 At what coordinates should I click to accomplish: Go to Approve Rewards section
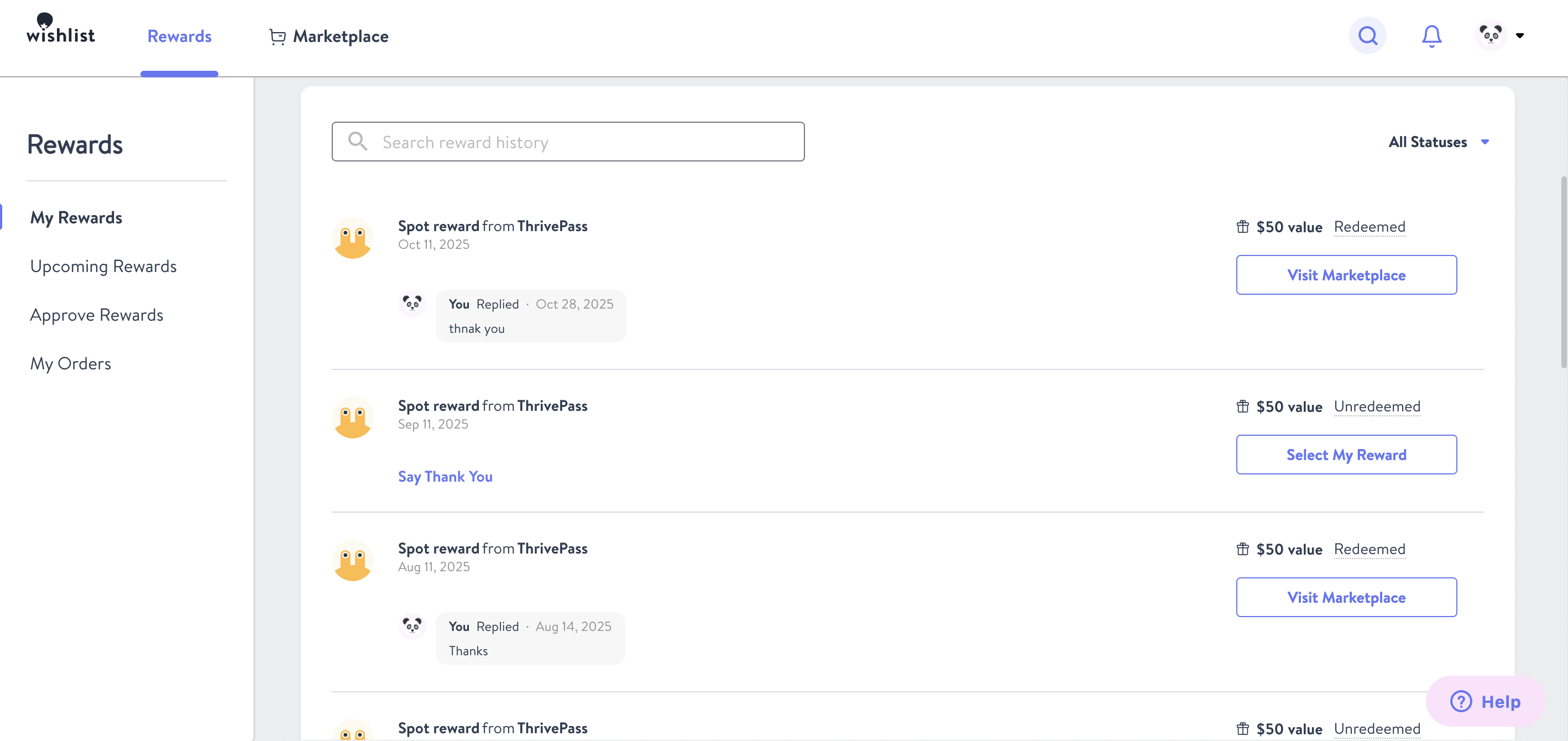coord(97,315)
